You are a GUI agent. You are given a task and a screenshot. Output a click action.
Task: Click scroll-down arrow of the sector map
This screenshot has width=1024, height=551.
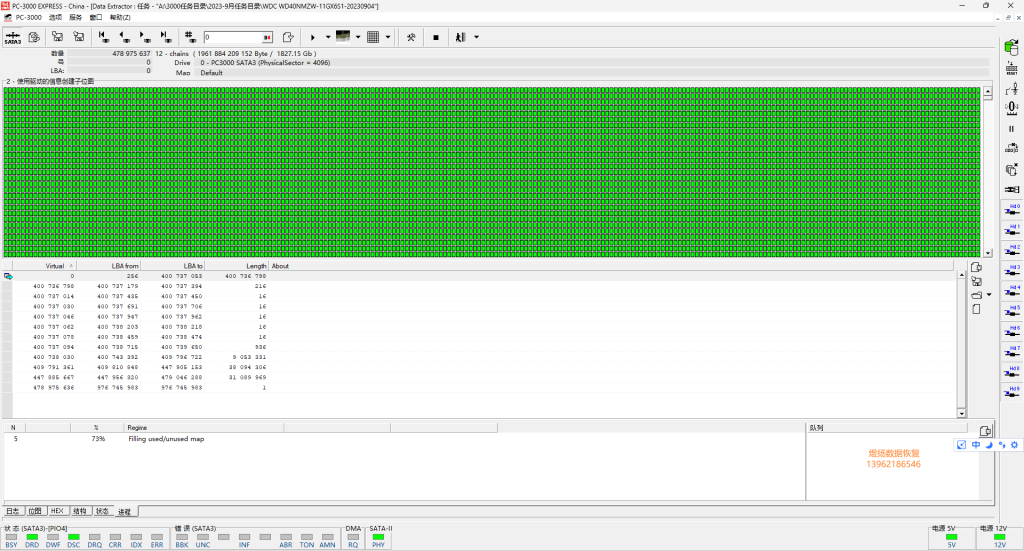point(988,253)
